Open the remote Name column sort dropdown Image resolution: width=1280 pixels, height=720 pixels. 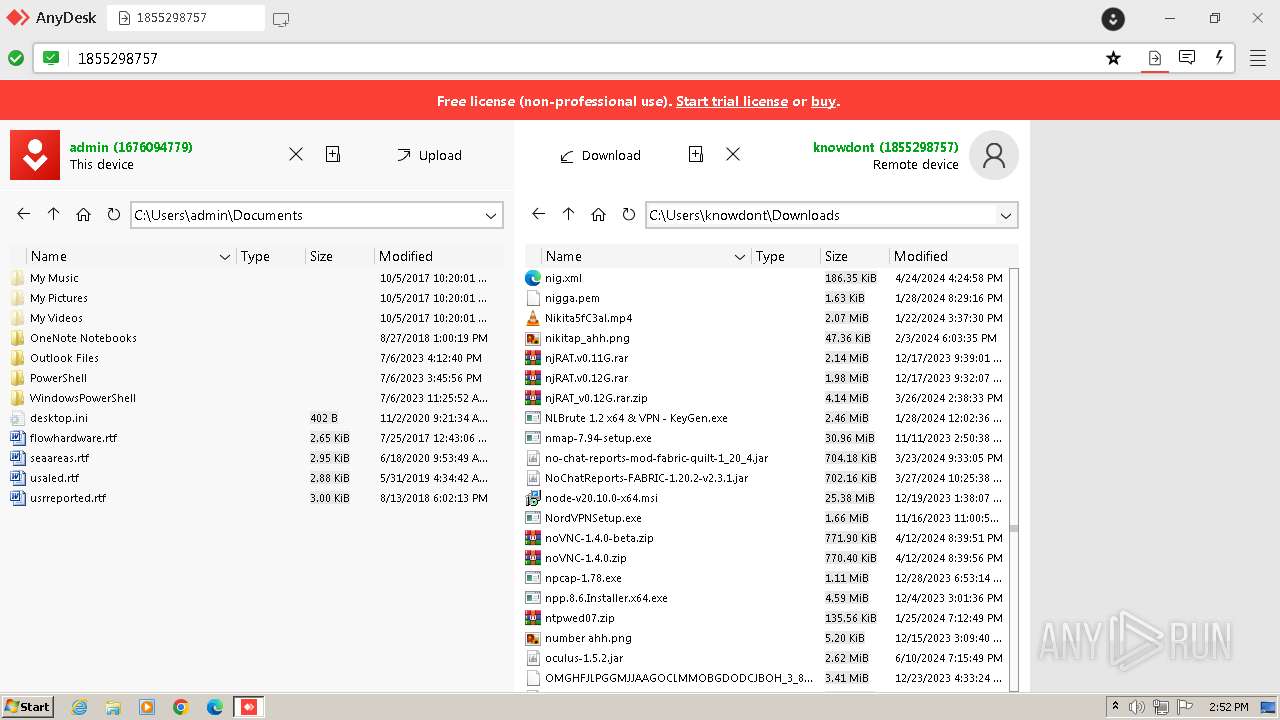pos(740,257)
